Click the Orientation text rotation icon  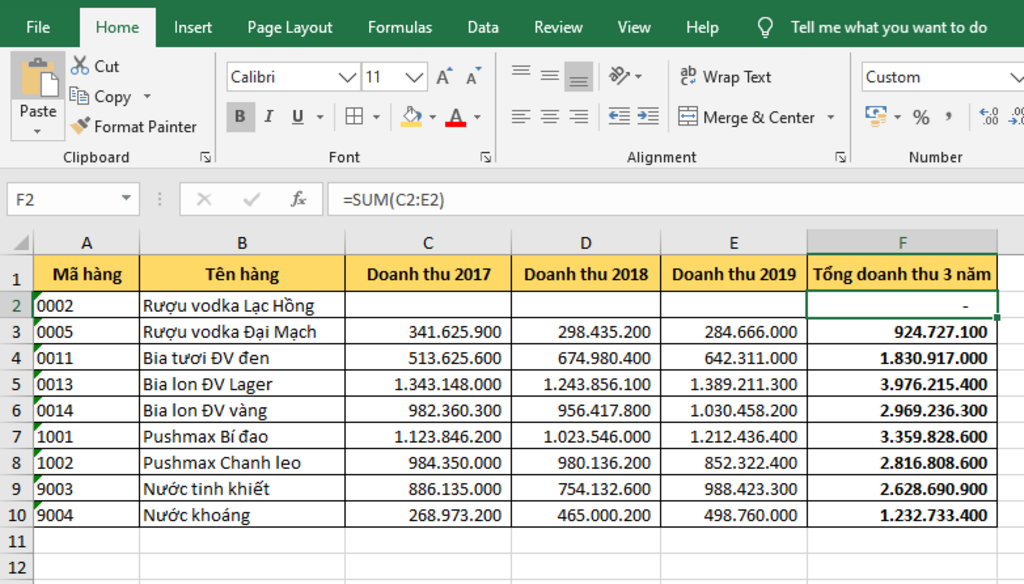coord(619,77)
